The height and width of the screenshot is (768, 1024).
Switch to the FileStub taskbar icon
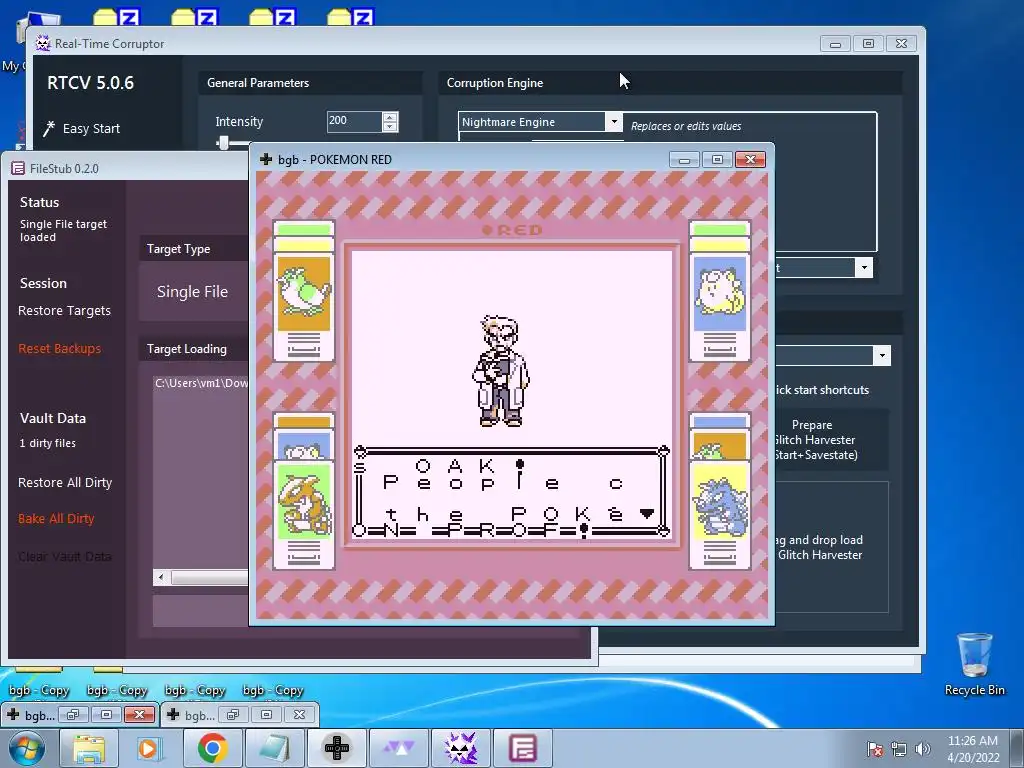click(x=522, y=748)
